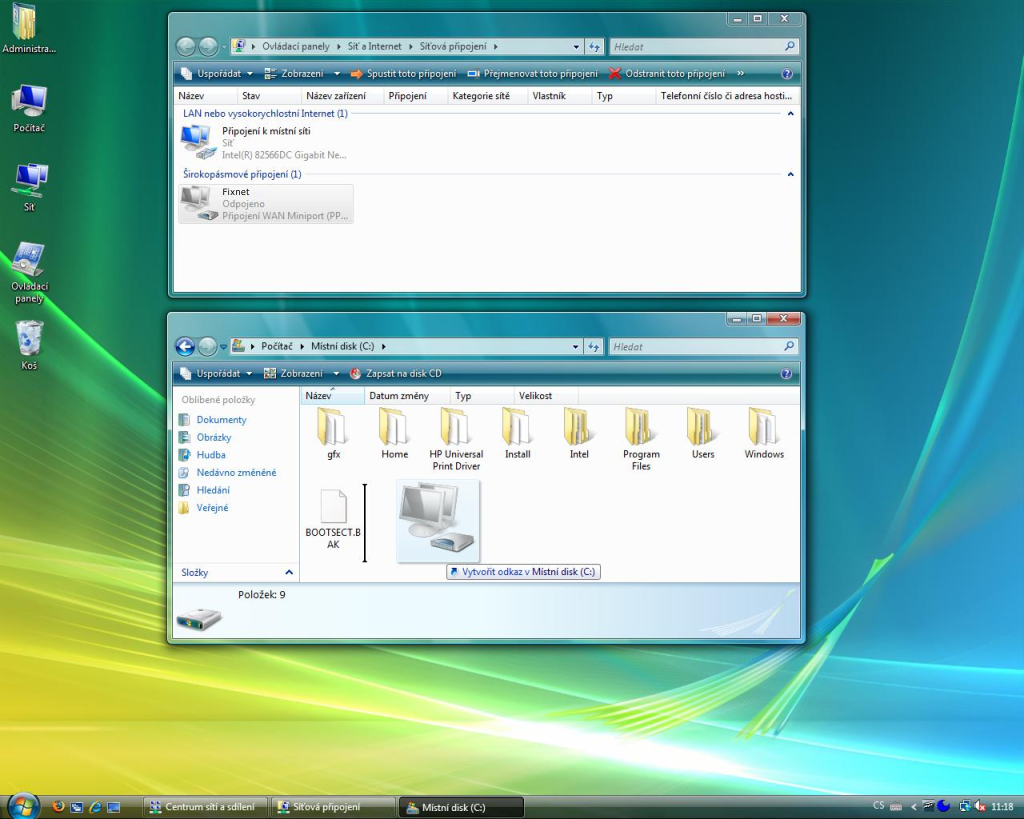Screen dimensions: 1024x819
Task: Expand the toolbar overflow chevron
Action: coord(741,74)
